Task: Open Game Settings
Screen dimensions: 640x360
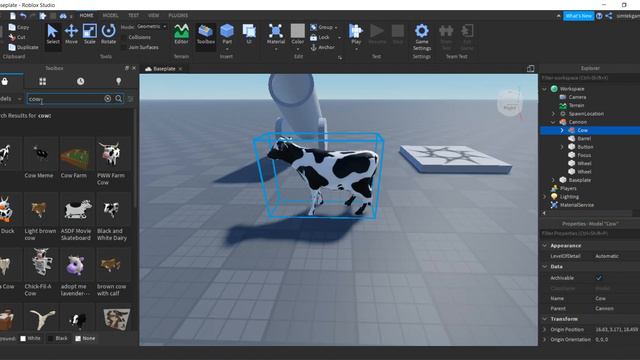Action: [x=422, y=37]
